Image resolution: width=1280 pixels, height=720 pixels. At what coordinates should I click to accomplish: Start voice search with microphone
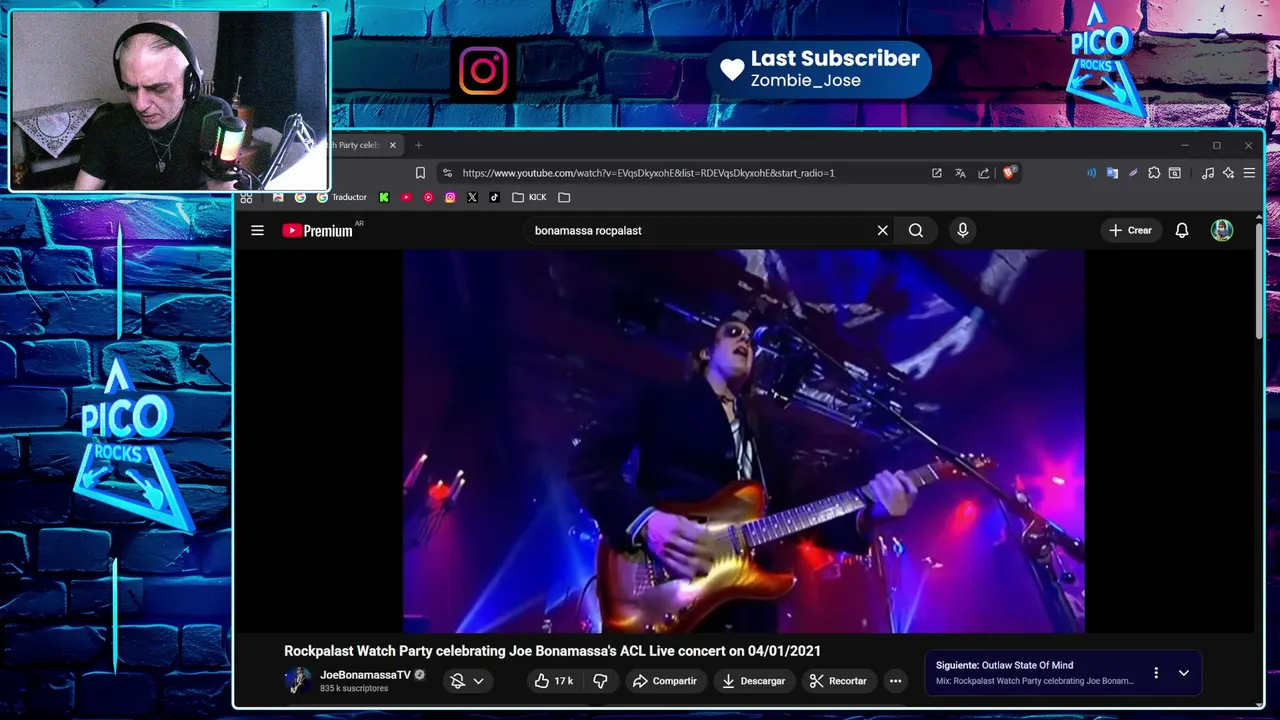point(962,230)
